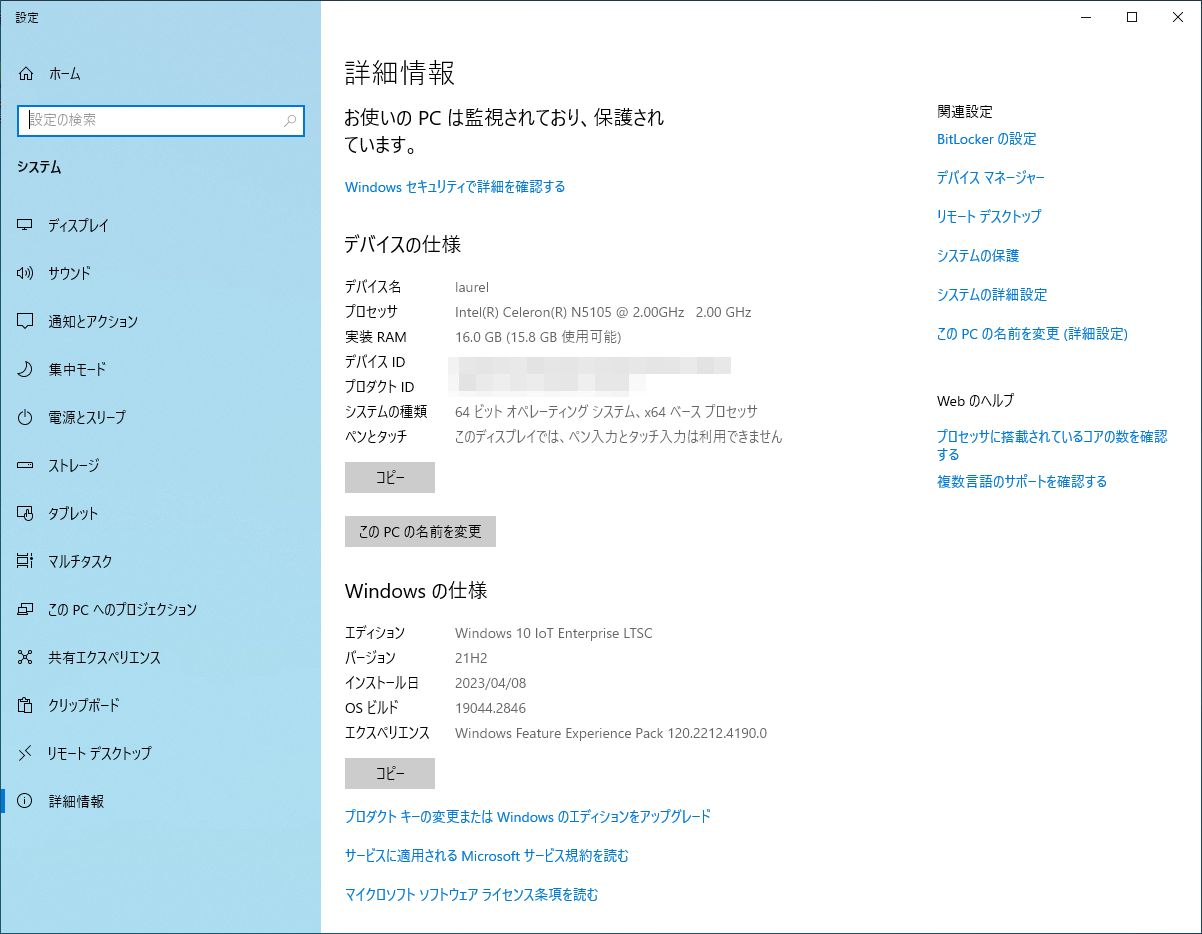Click Windows Feature Experience Pack value
1202x934 pixels.
(611, 733)
